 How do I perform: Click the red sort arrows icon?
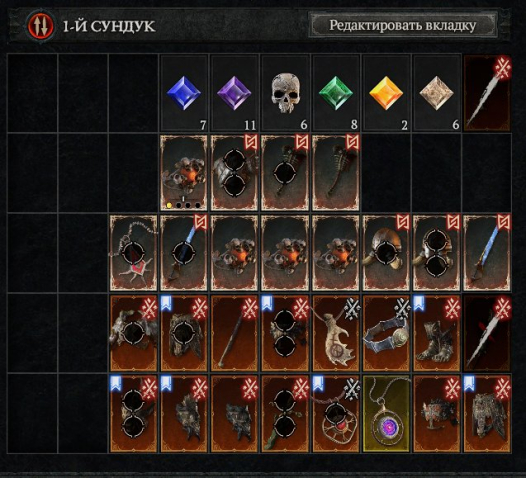click(41, 26)
